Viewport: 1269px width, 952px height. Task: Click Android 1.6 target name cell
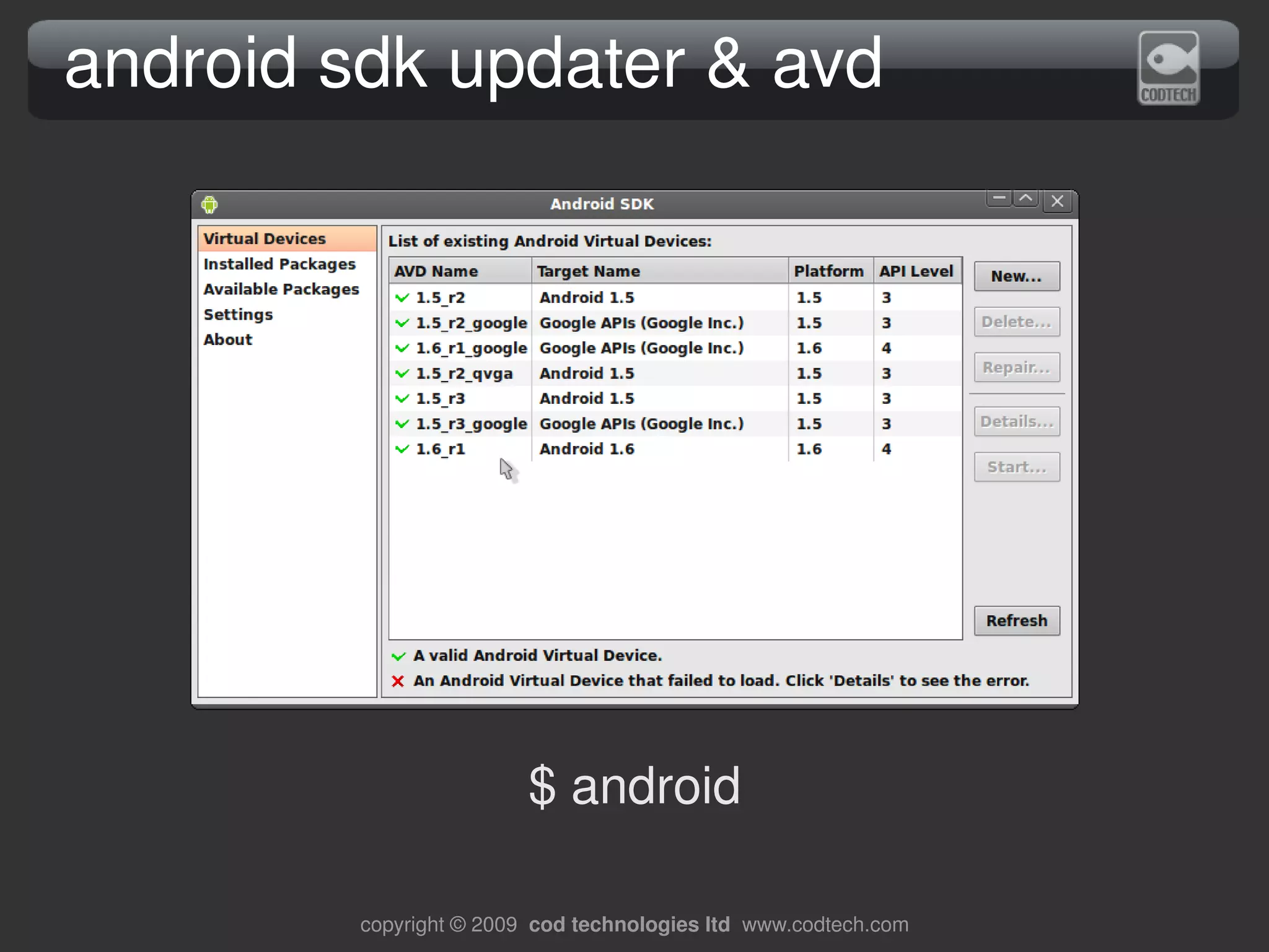tap(587, 449)
